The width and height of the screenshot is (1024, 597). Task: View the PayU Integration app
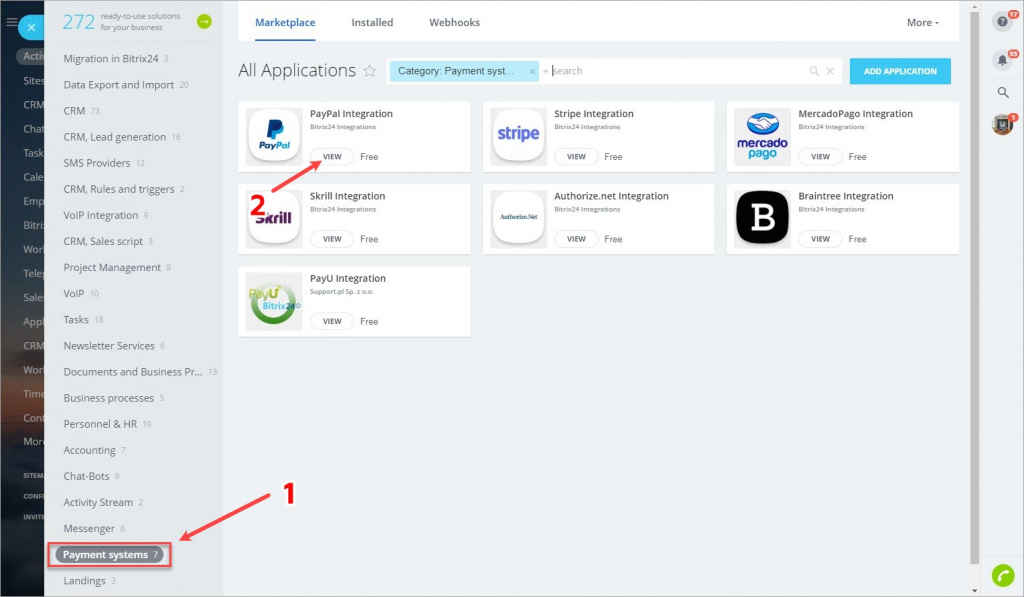pyautogui.click(x=332, y=321)
